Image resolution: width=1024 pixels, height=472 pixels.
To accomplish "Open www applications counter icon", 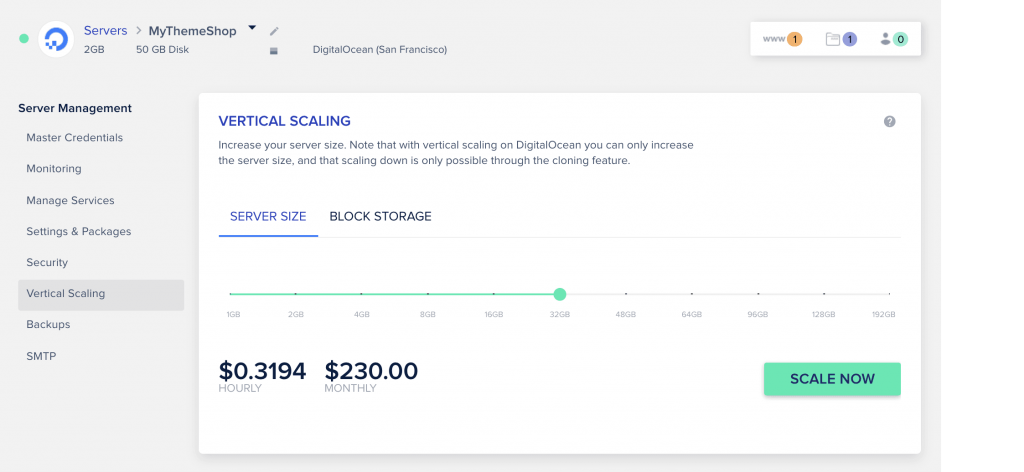I will tap(782, 39).
